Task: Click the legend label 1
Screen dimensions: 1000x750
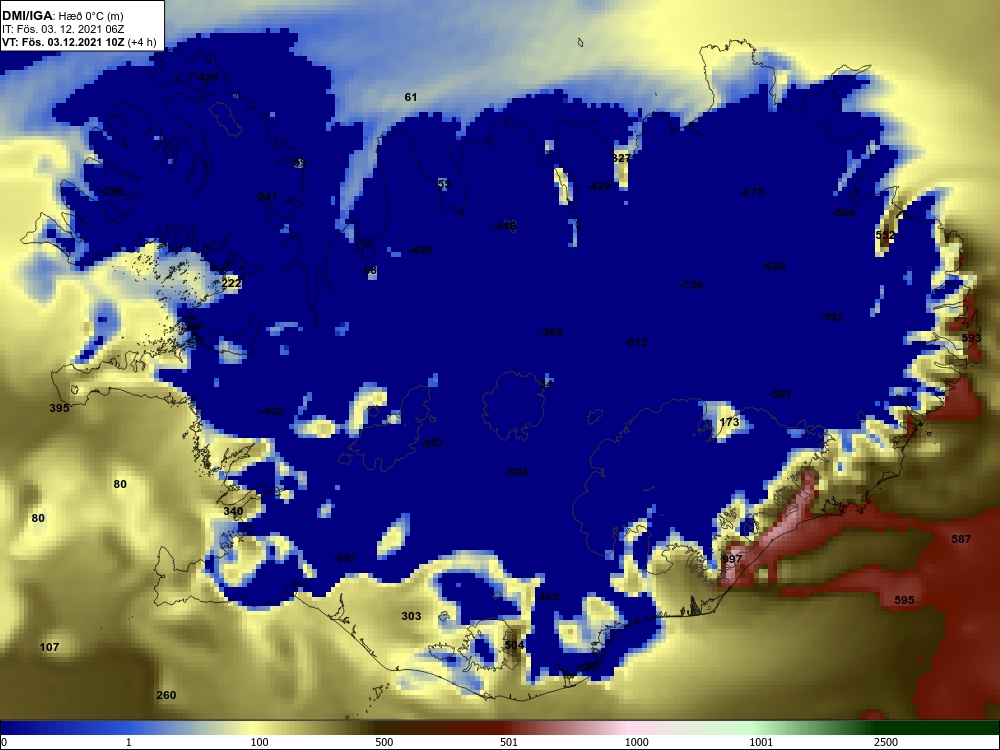Action: click(x=129, y=742)
